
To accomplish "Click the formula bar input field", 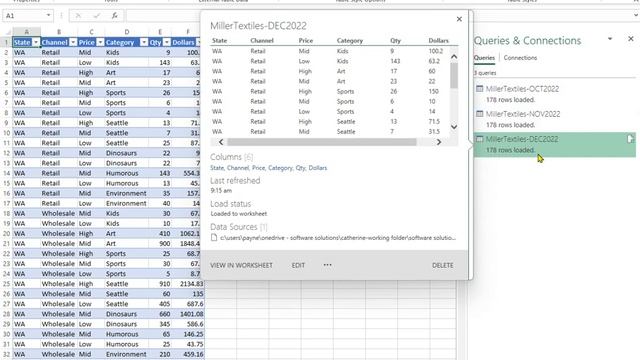I will tap(163, 16).
